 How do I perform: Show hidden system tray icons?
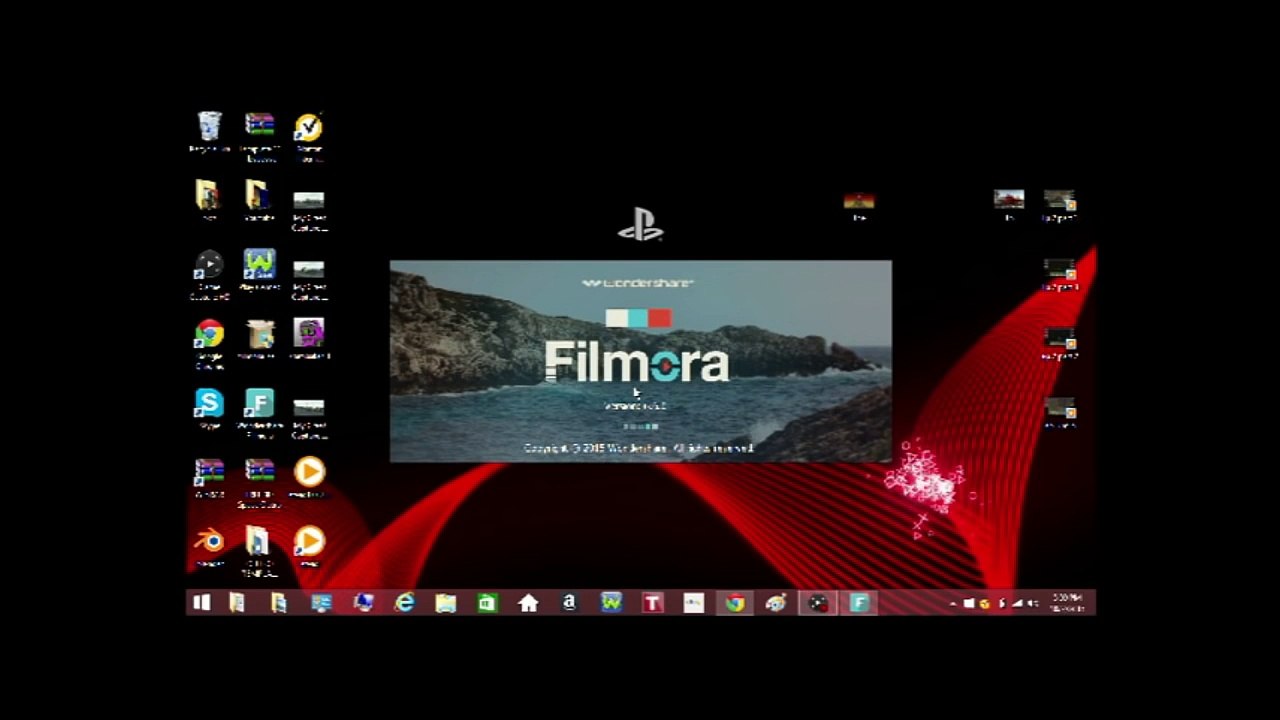point(953,604)
